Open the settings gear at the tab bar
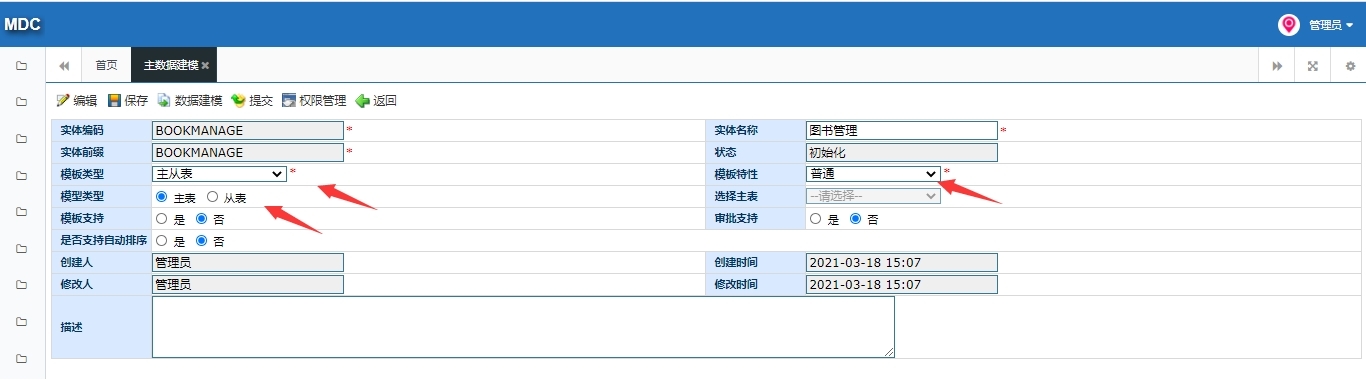The width and height of the screenshot is (1366, 381). point(1349,66)
